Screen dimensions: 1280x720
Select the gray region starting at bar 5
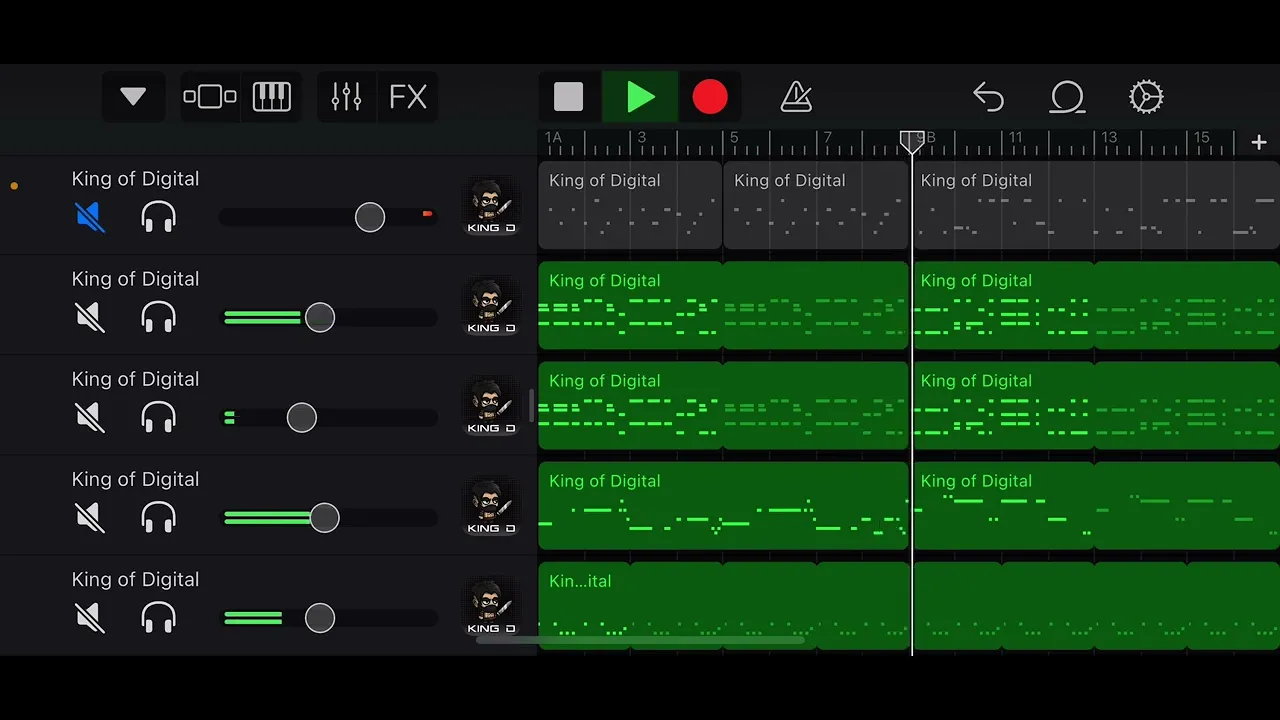[x=816, y=205]
